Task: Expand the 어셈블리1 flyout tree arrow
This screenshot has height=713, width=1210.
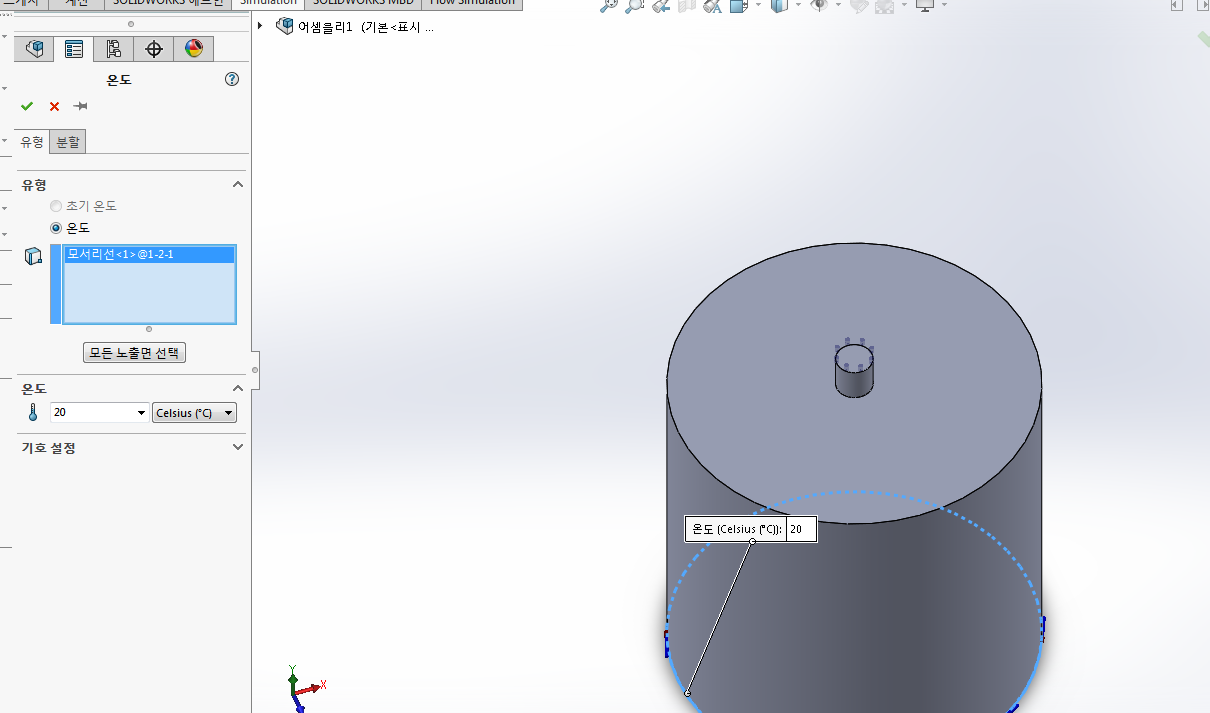Action: pyautogui.click(x=260, y=26)
